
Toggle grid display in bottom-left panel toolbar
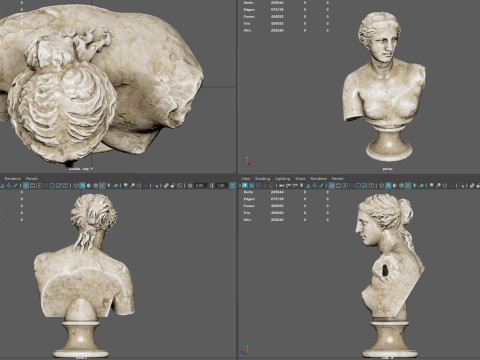pyautogui.click(x=26, y=185)
